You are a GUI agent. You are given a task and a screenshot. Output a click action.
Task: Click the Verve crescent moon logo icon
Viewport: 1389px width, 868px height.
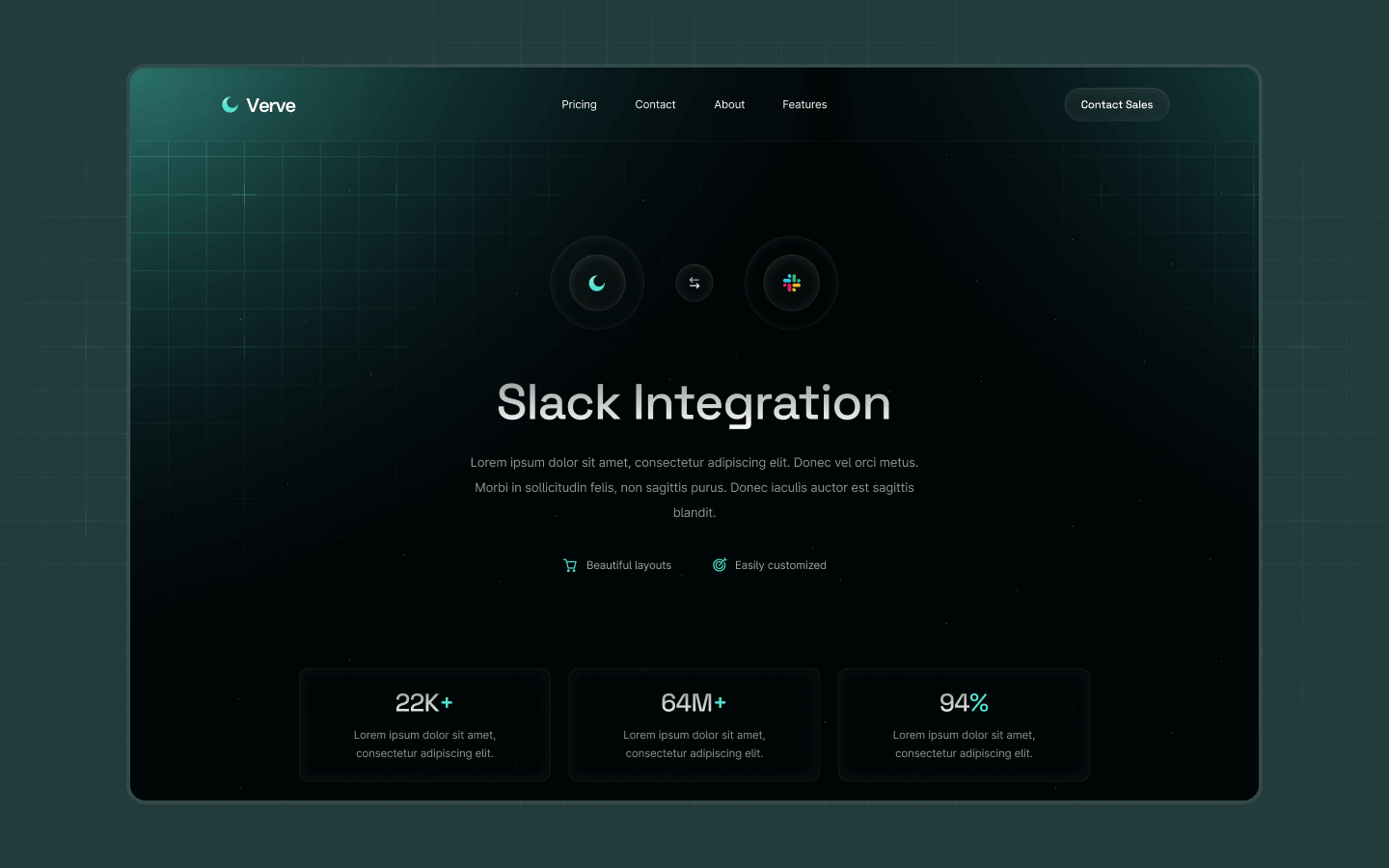[230, 104]
